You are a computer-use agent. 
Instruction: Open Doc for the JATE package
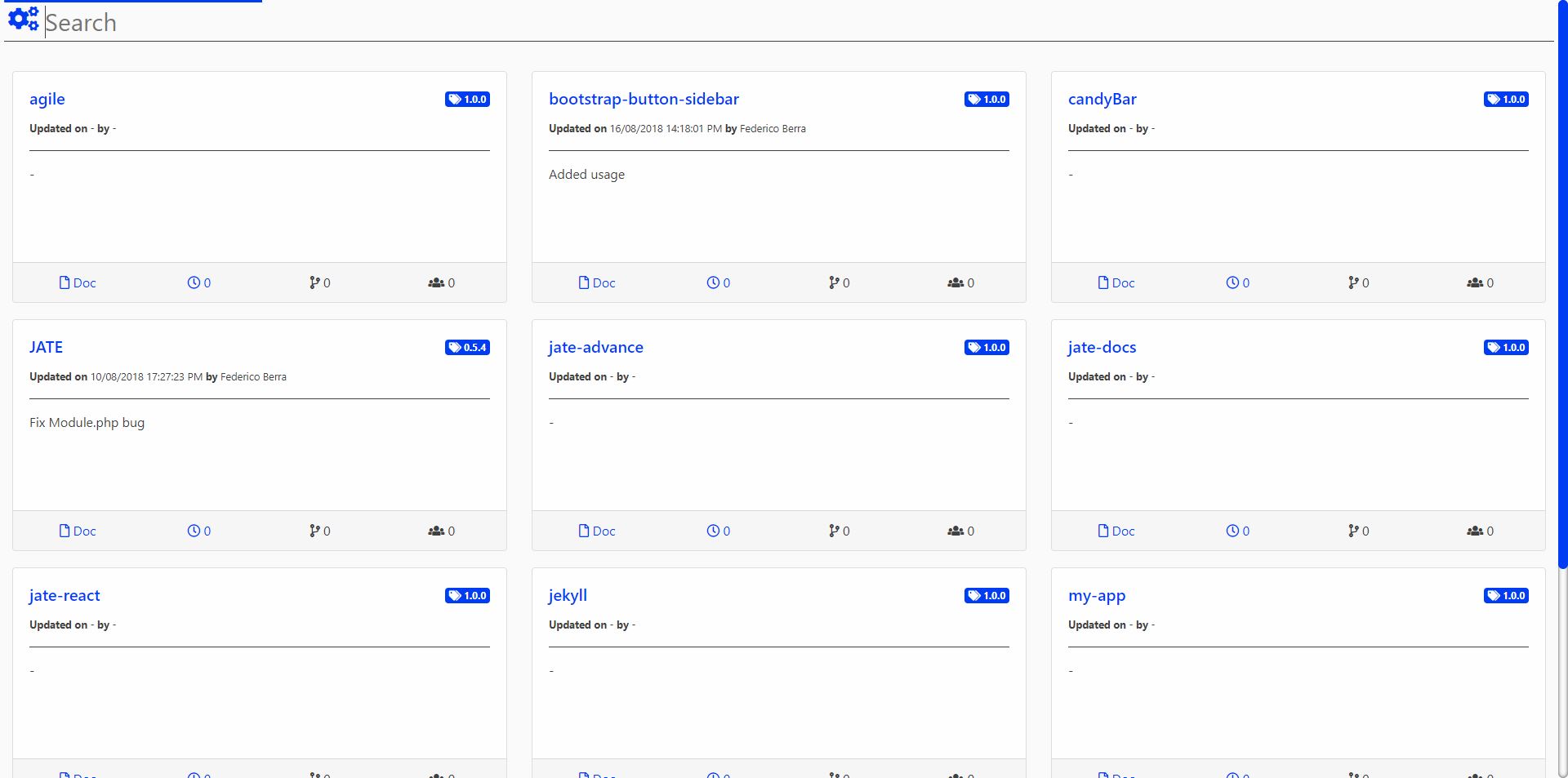pyautogui.click(x=78, y=531)
